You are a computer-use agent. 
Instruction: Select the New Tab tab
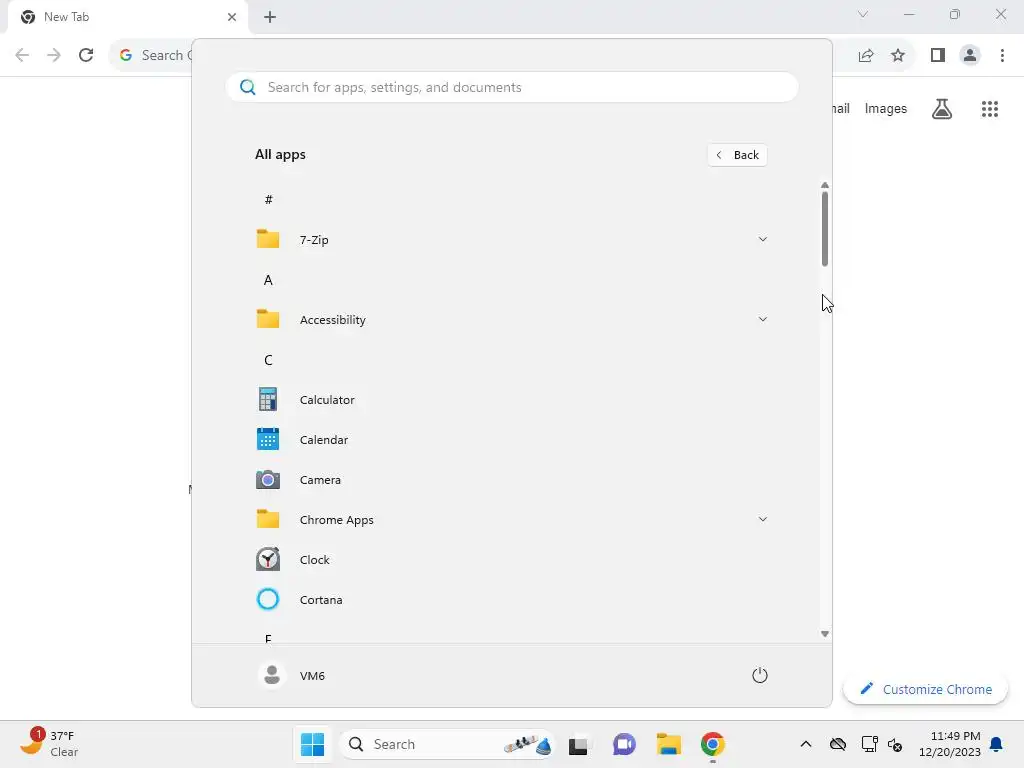tap(127, 18)
